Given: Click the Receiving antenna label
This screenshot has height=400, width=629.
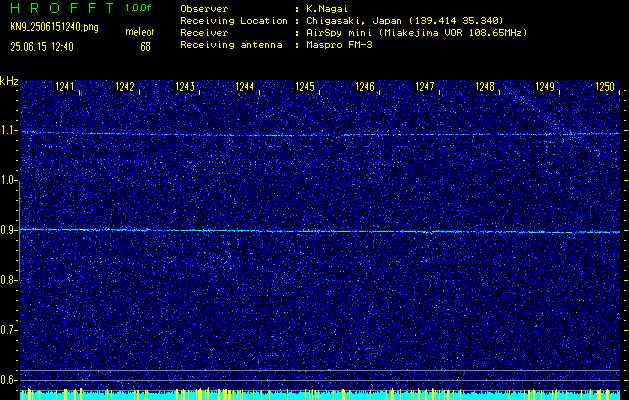Looking at the screenshot, I should 231,45.
